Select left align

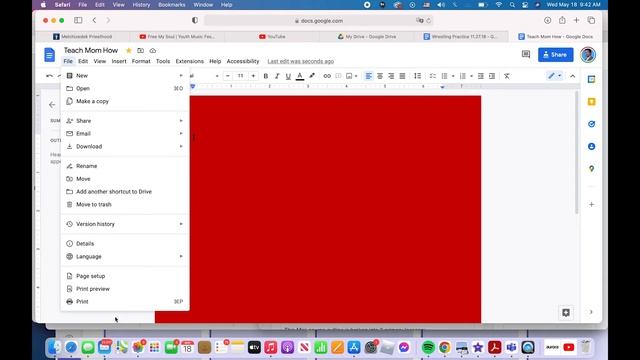368,76
